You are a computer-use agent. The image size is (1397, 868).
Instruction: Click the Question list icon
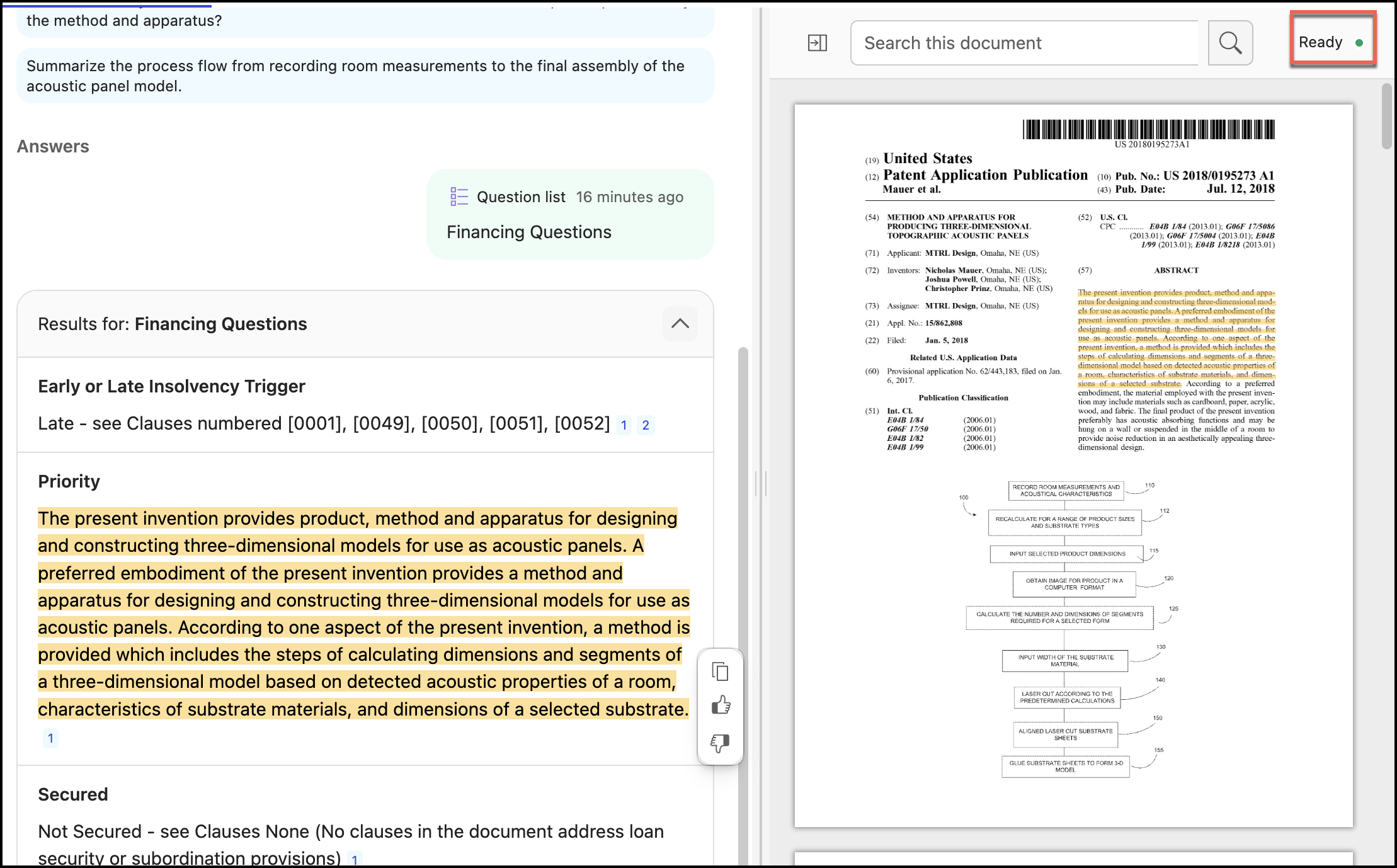pos(459,197)
